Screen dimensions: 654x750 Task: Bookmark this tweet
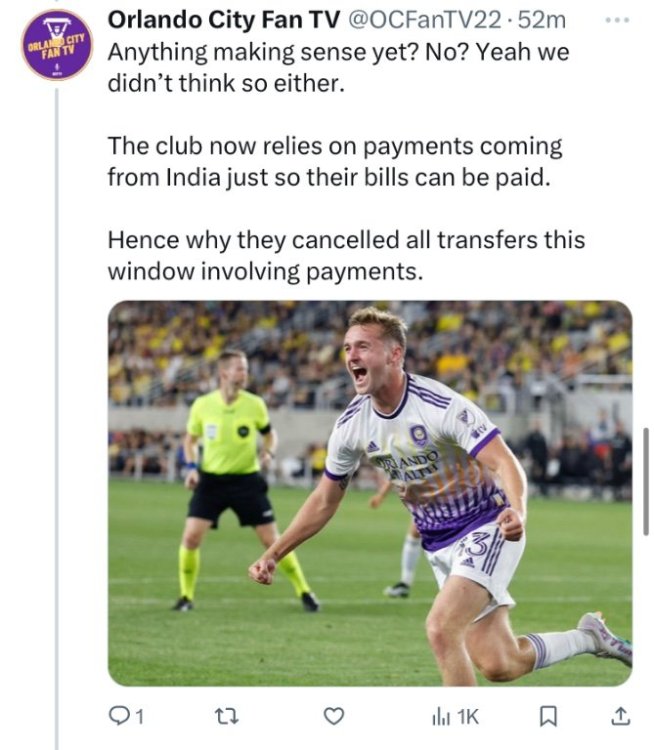(548, 716)
